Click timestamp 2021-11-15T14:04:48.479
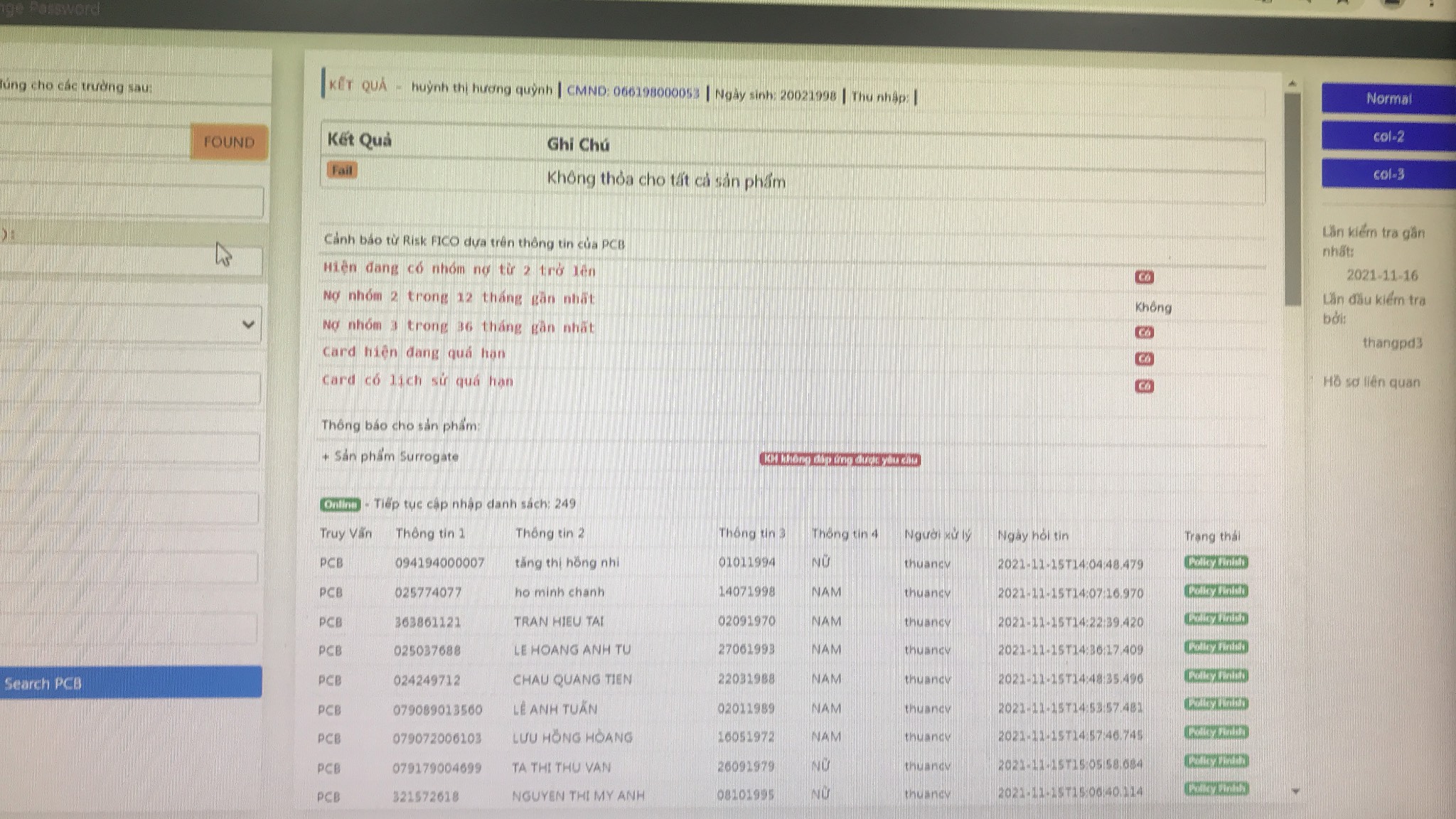This screenshot has height=819, width=1456. point(1070,564)
